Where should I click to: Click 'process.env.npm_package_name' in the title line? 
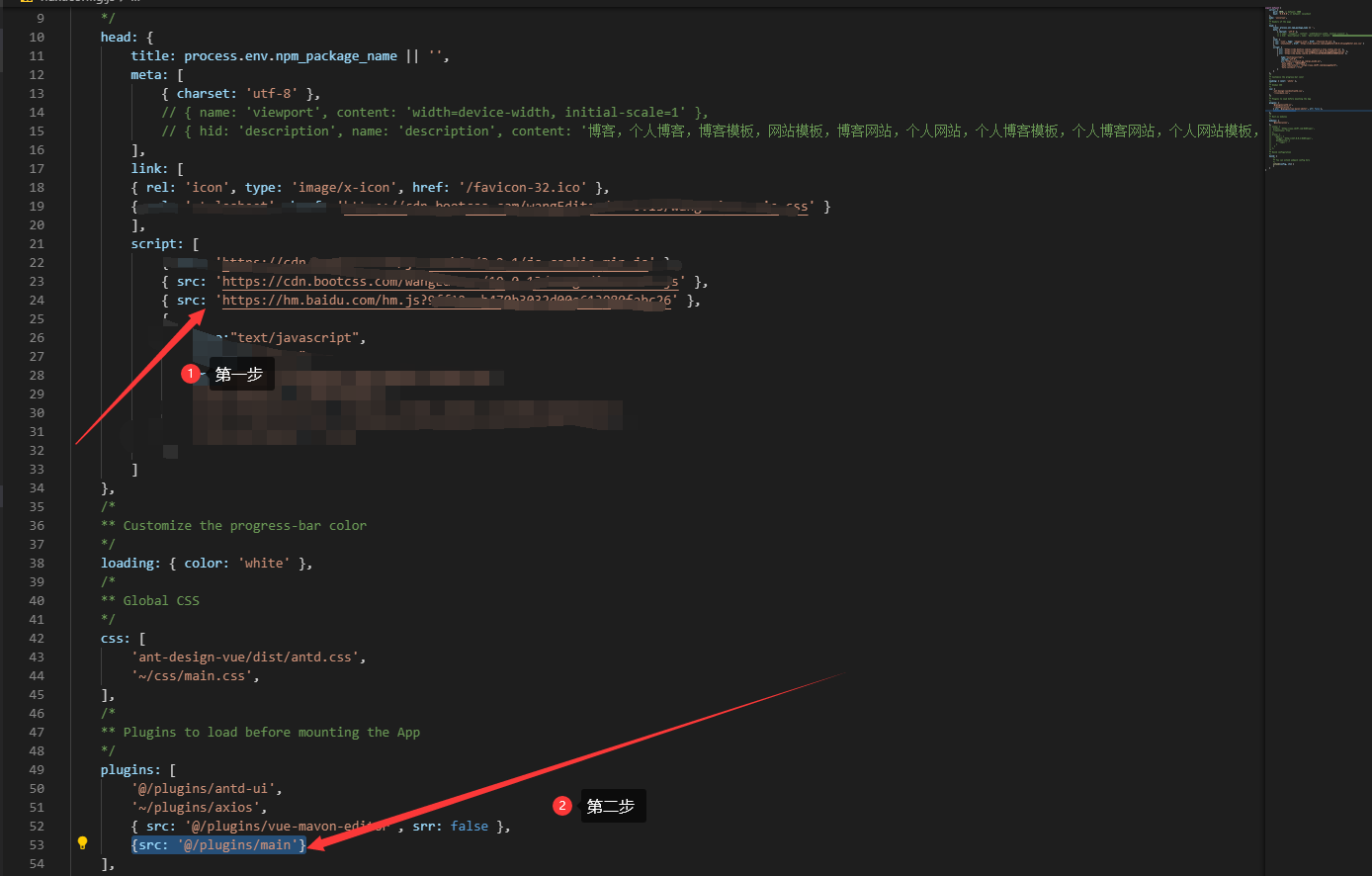291,56
